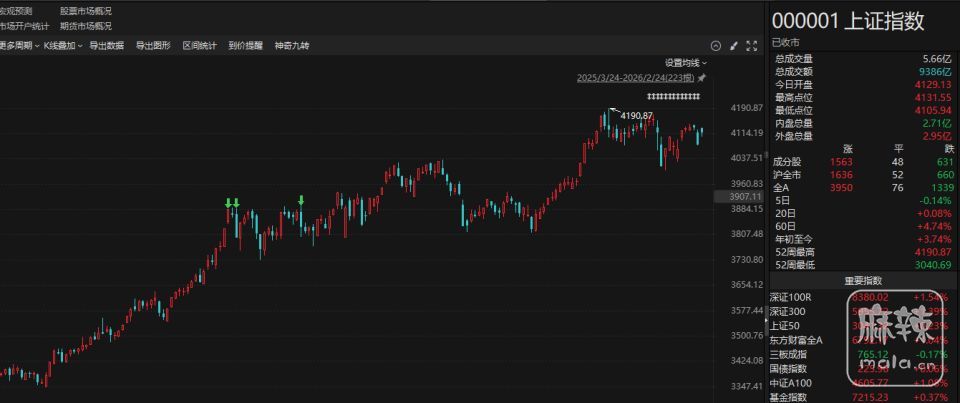This screenshot has width=960, height=403.
Task: Click the 导出数据 export data button
Action: pyautogui.click(x=107, y=46)
